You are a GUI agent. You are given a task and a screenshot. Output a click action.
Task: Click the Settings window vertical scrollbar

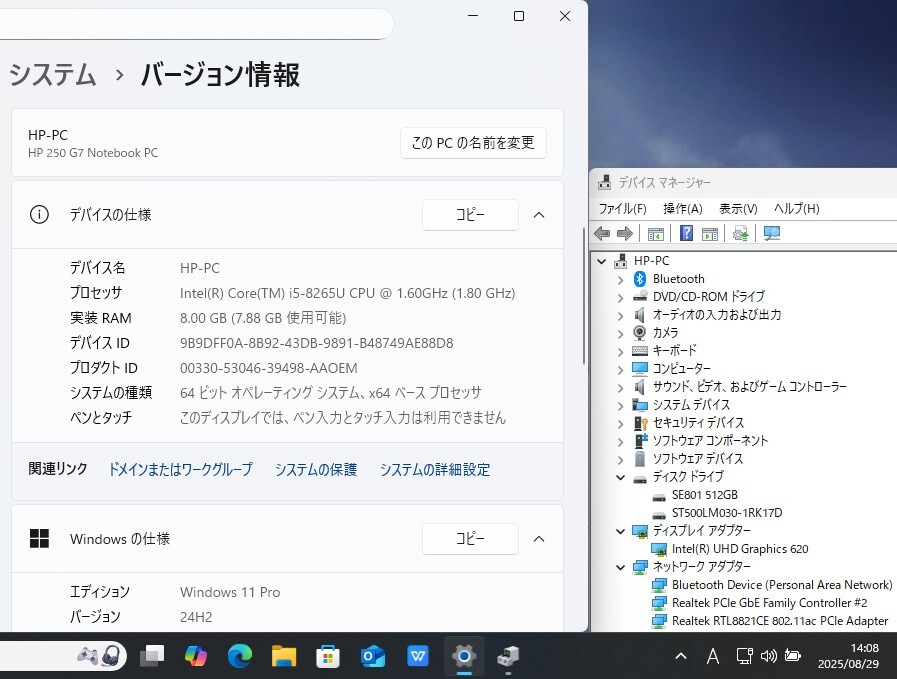coord(584,320)
